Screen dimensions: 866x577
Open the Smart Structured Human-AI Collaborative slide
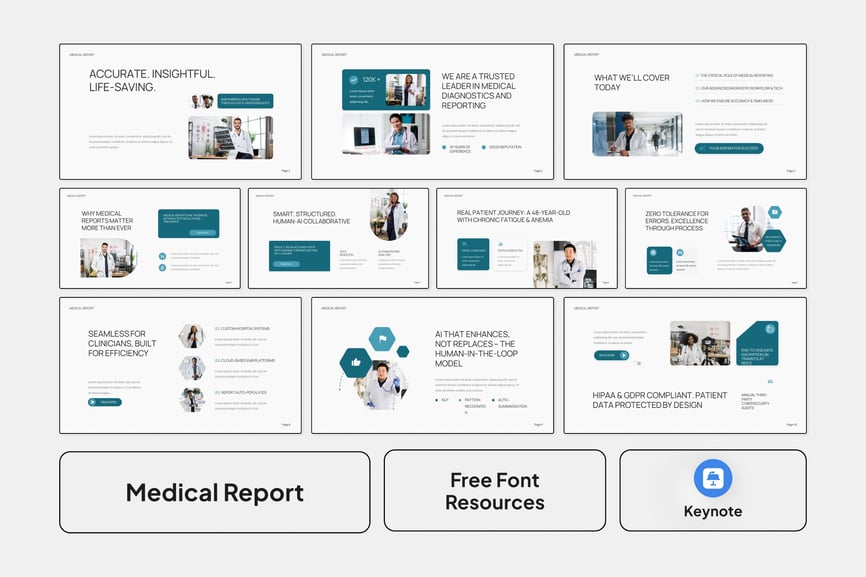[x=338, y=238]
